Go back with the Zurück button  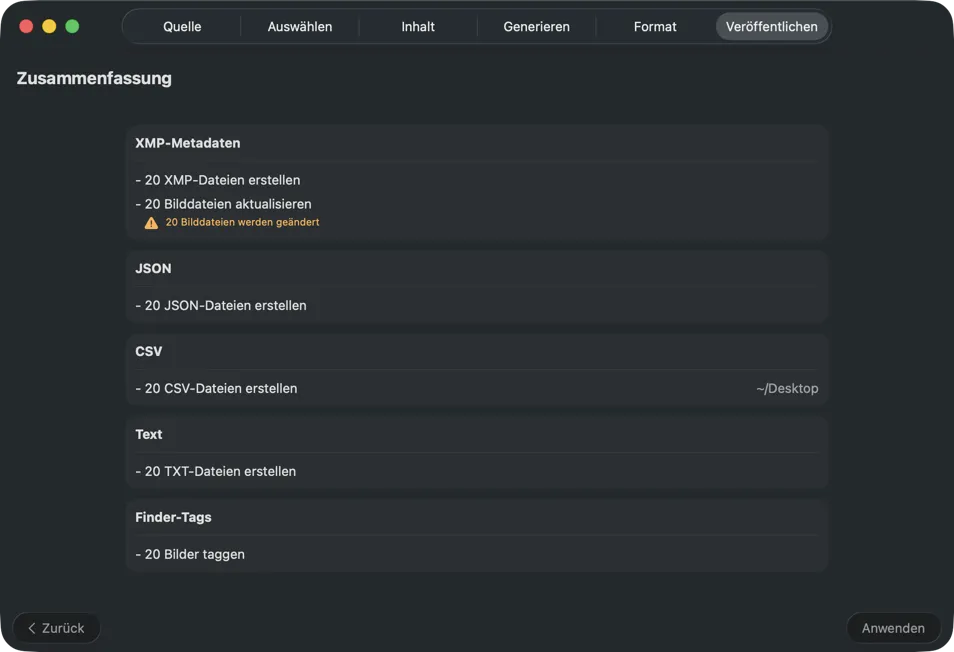(57, 628)
